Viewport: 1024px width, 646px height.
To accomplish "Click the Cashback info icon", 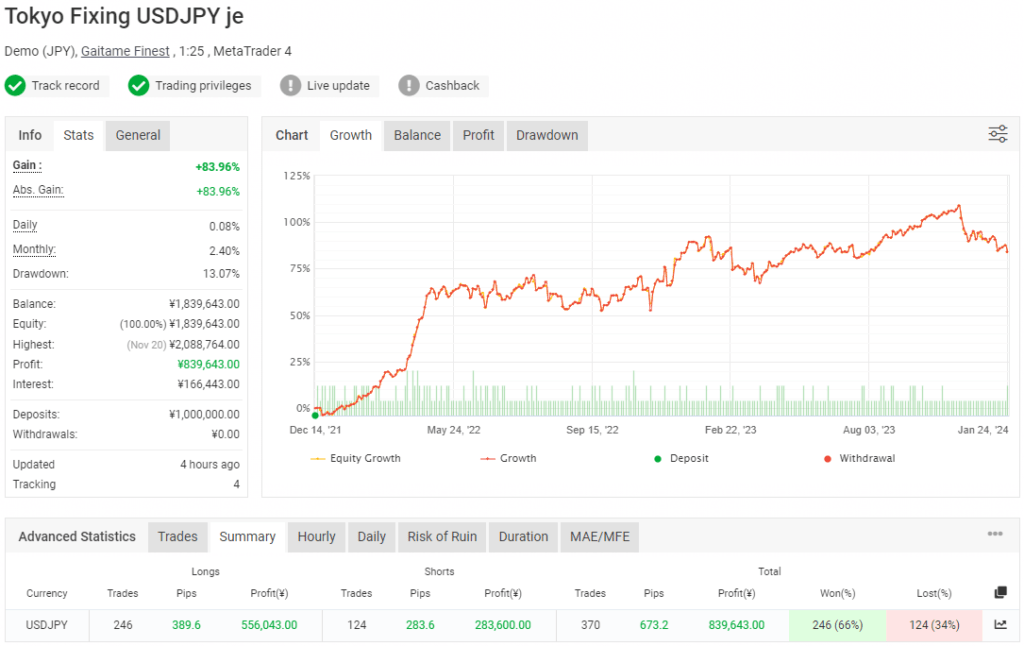I will pyautogui.click(x=408, y=86).
